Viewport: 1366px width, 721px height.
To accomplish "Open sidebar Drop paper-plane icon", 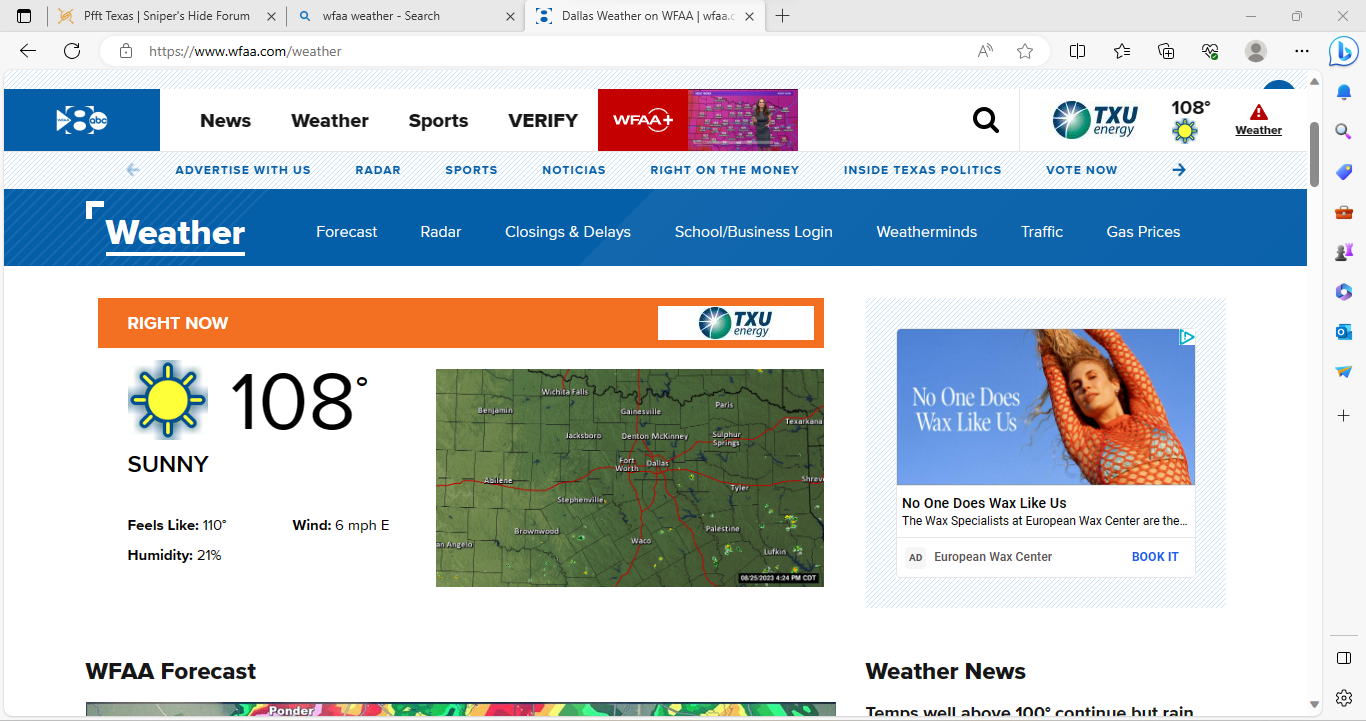I will [1344, 372].
